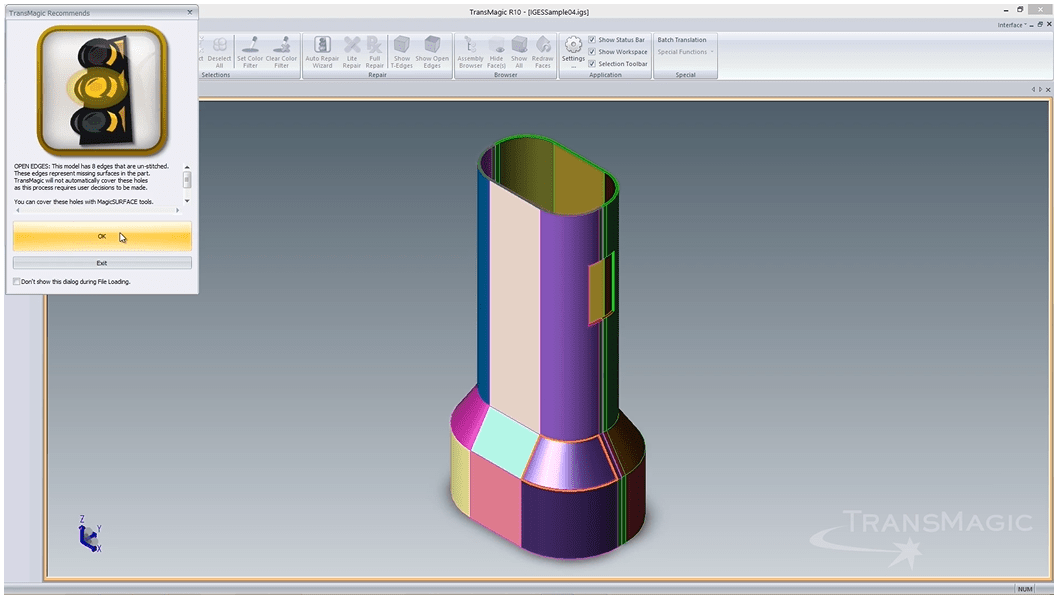
Task: Uncheck the Show Status Bar checkbox
Action: pyautogui.click(x=592, y=40)
